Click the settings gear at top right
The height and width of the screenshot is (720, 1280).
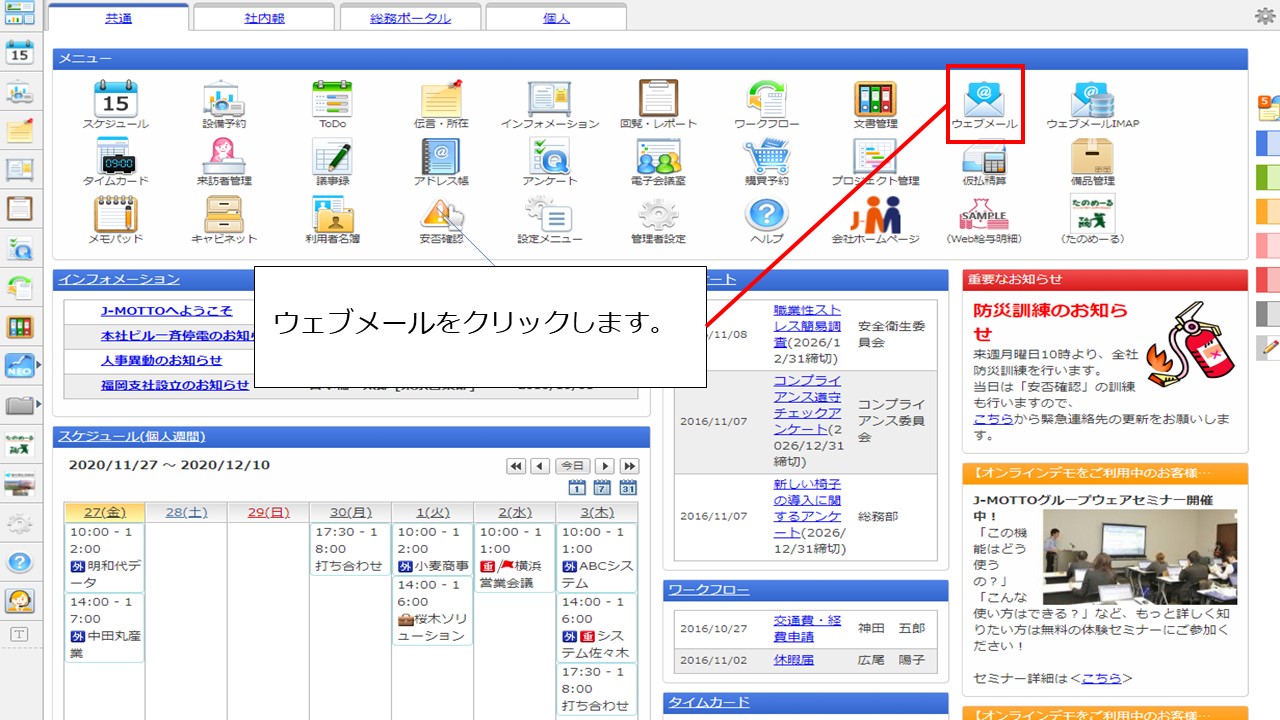coord(1264,15)
